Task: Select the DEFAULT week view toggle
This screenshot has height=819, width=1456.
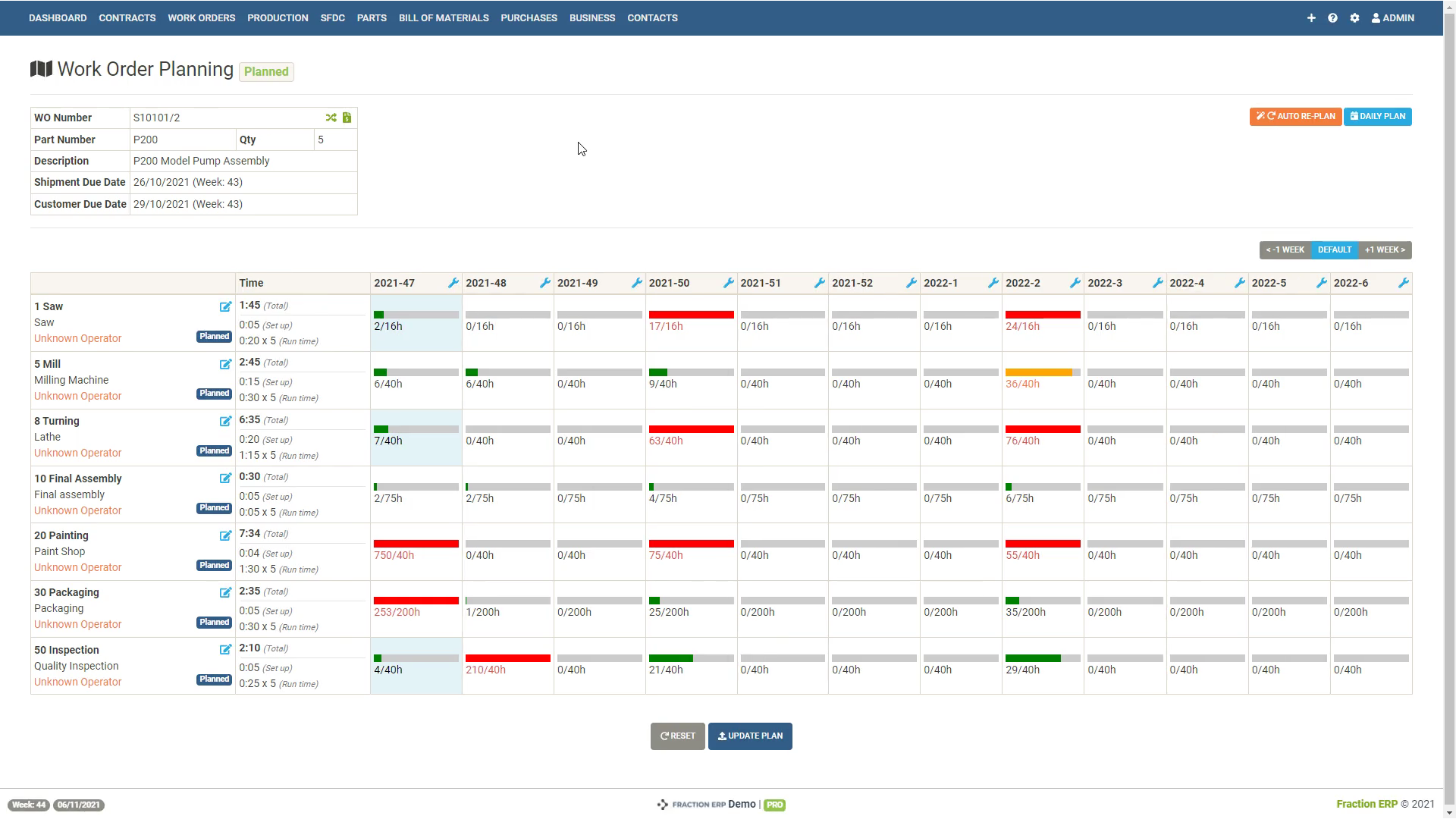Action: 1334,249
